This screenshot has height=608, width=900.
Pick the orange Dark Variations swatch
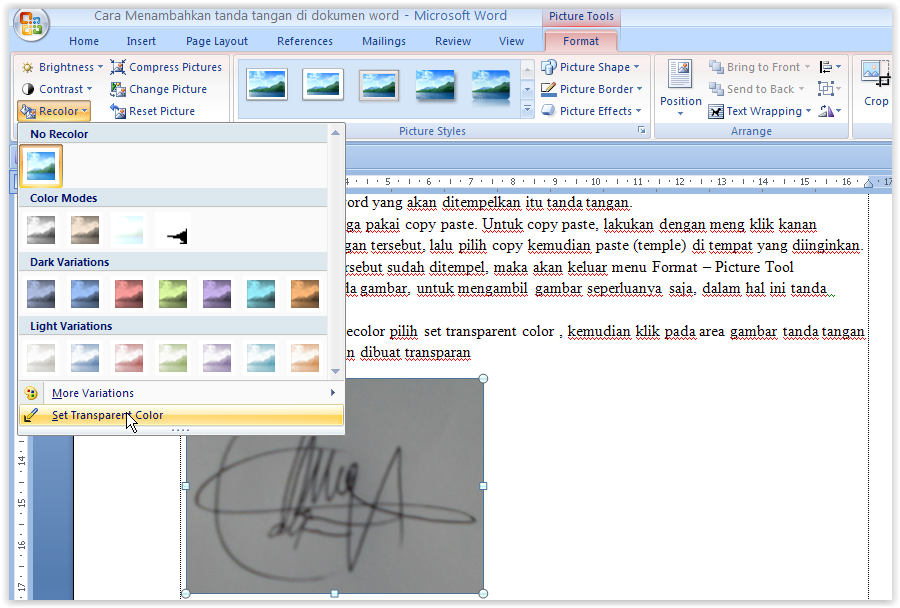pyautogui.click(x=305, y=293)
